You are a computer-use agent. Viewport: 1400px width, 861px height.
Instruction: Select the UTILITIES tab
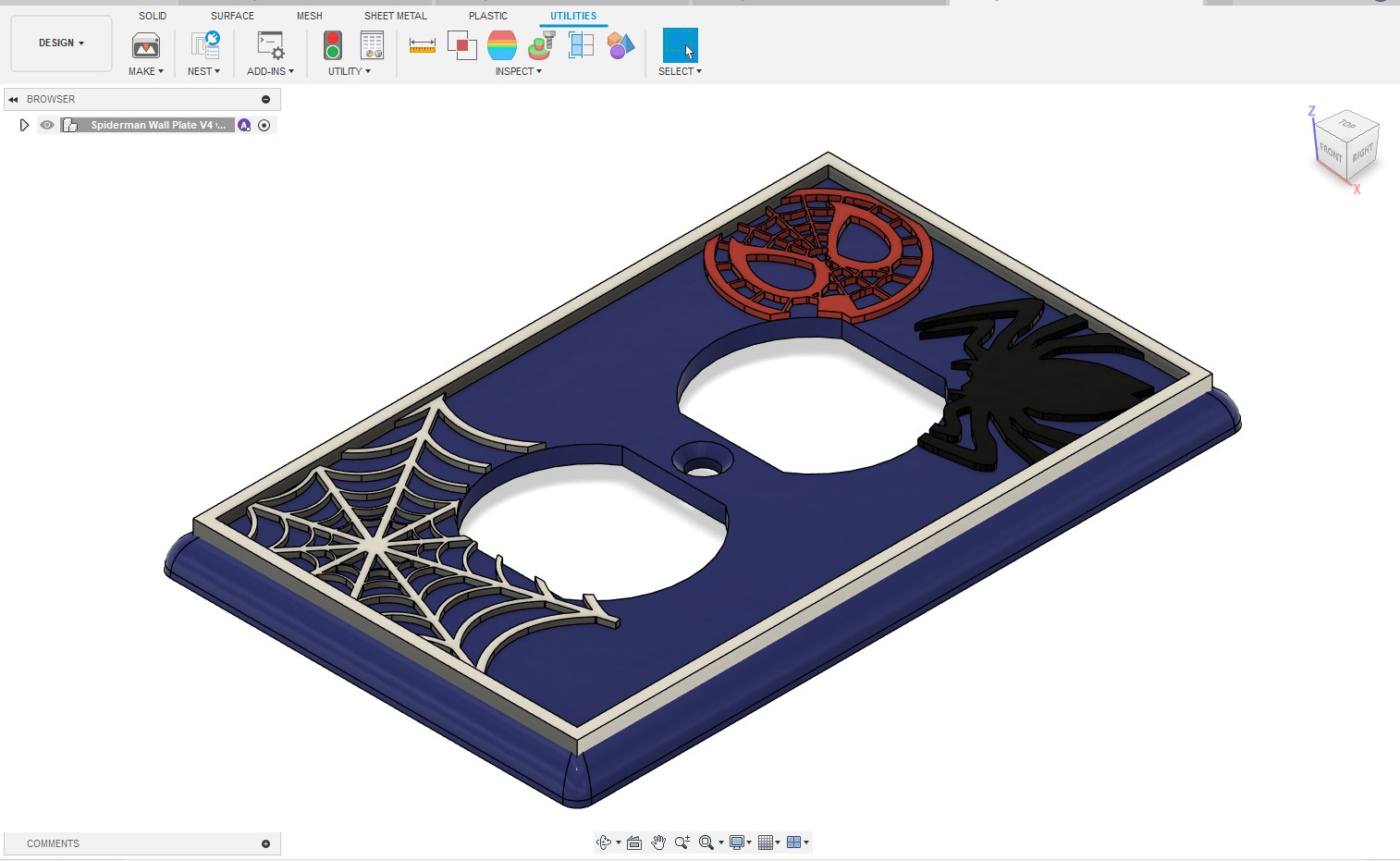(573, 16)
